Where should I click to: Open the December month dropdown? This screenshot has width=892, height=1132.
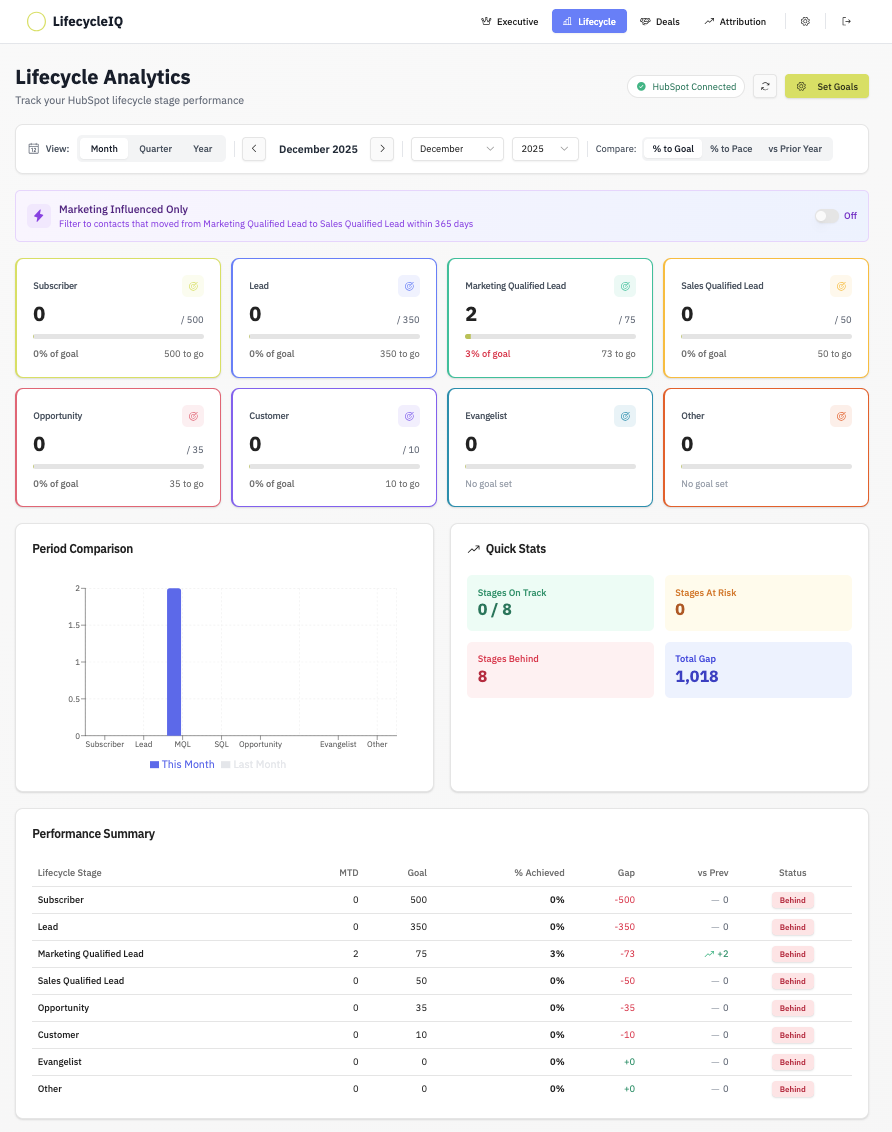pyautogui.click(x=457, y=149)
